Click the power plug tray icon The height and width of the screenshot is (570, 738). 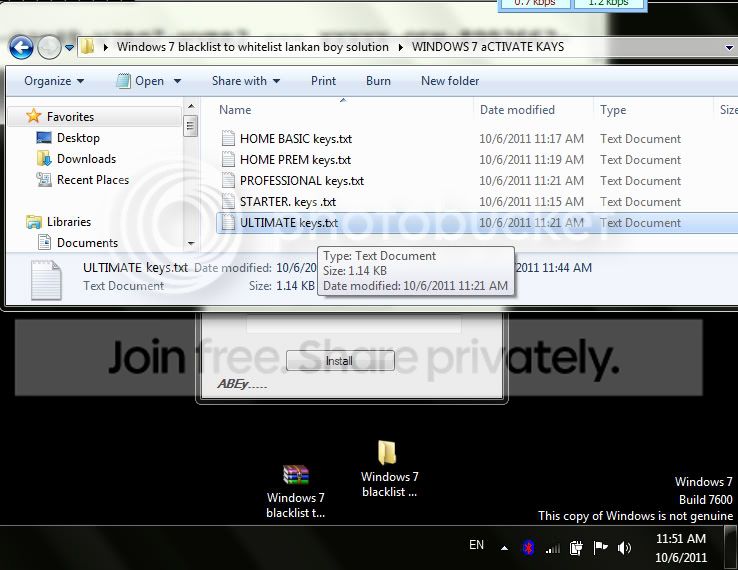click(x=576, y=547)
